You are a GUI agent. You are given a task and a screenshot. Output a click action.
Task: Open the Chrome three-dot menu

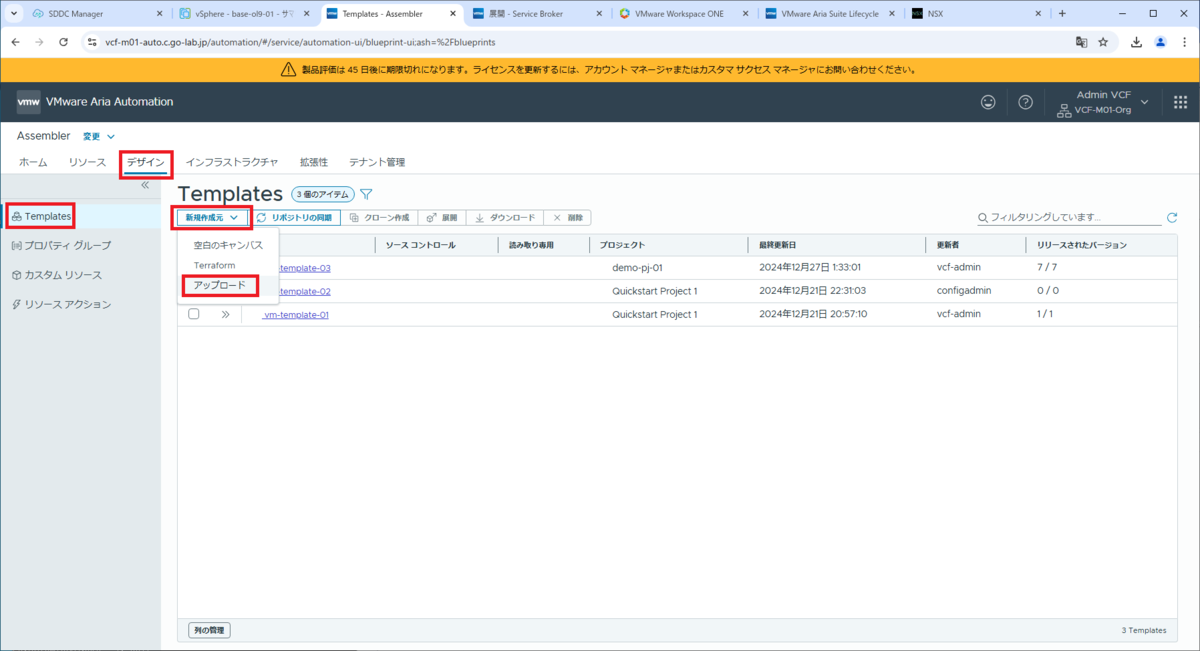pos(1183,42)
